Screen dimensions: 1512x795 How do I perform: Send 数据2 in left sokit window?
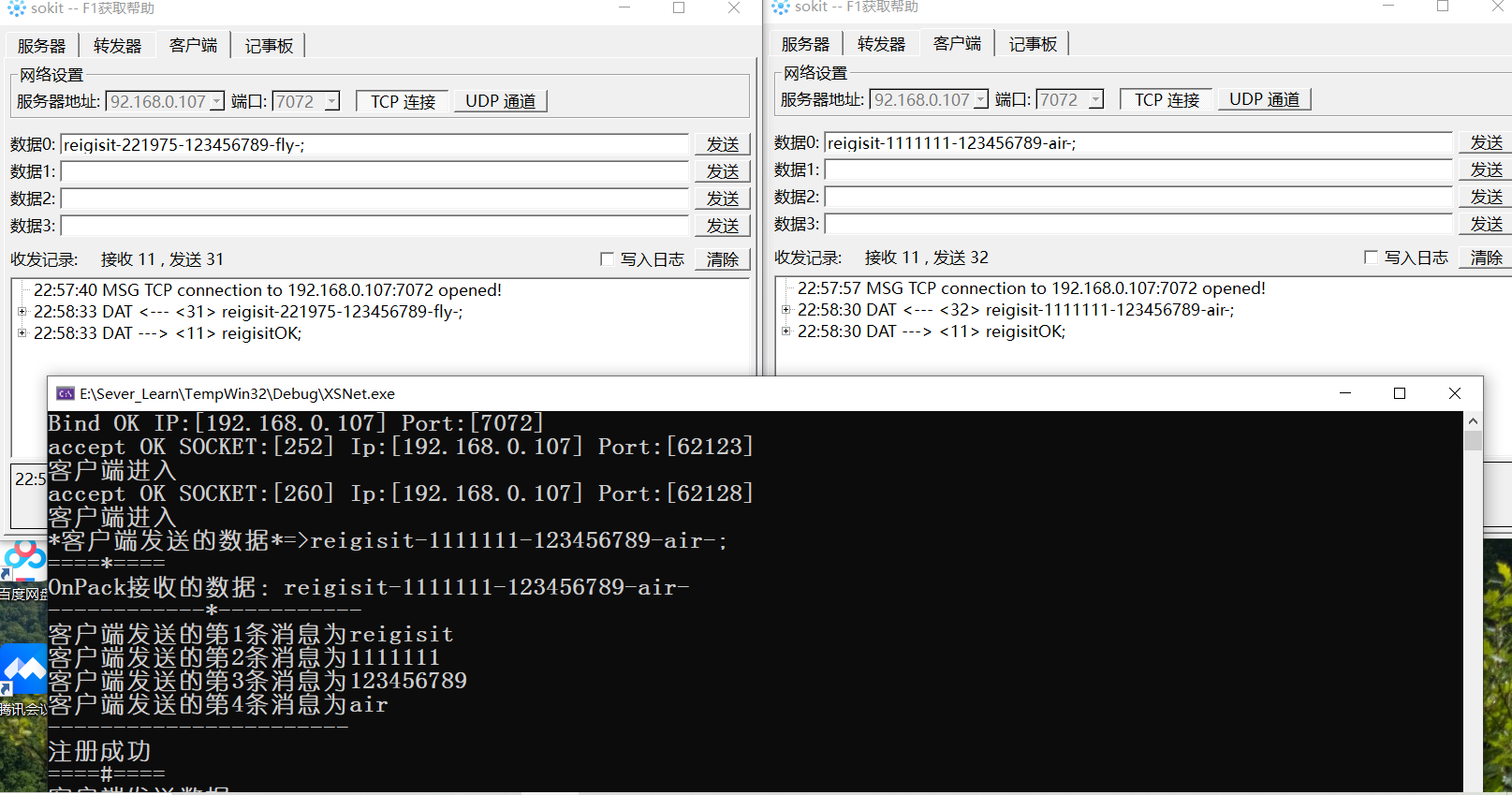pos(723,199)
